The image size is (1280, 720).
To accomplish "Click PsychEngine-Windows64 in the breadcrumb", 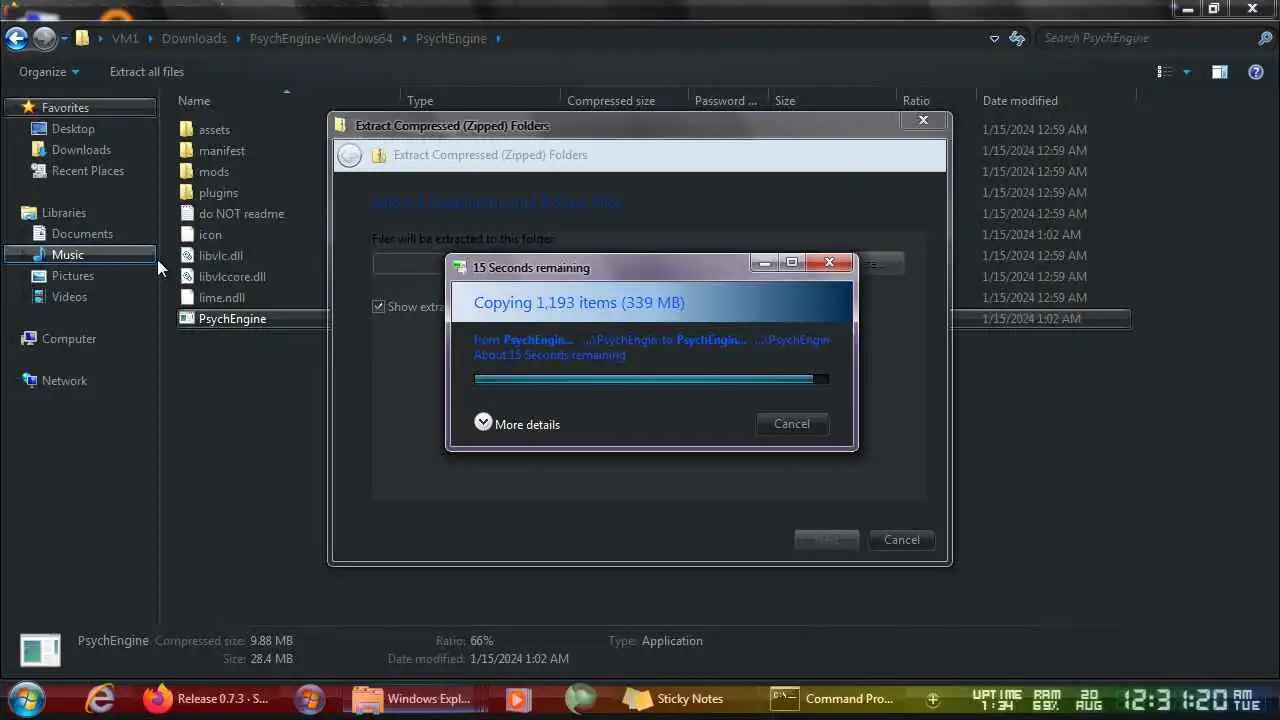I will (x=322, y=38).
